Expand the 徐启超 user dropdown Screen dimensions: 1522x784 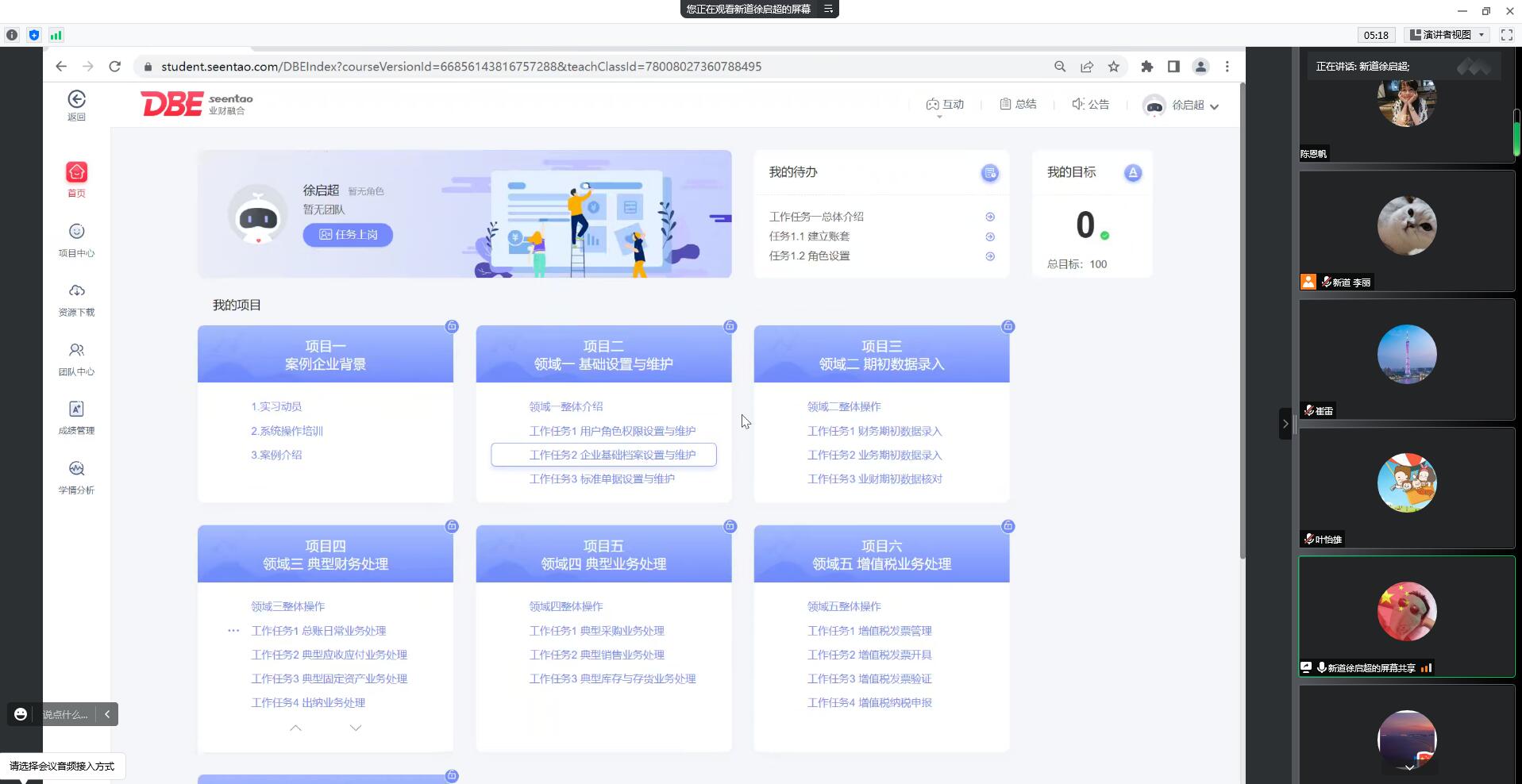pyautogui.click(x=1214, y=106)
